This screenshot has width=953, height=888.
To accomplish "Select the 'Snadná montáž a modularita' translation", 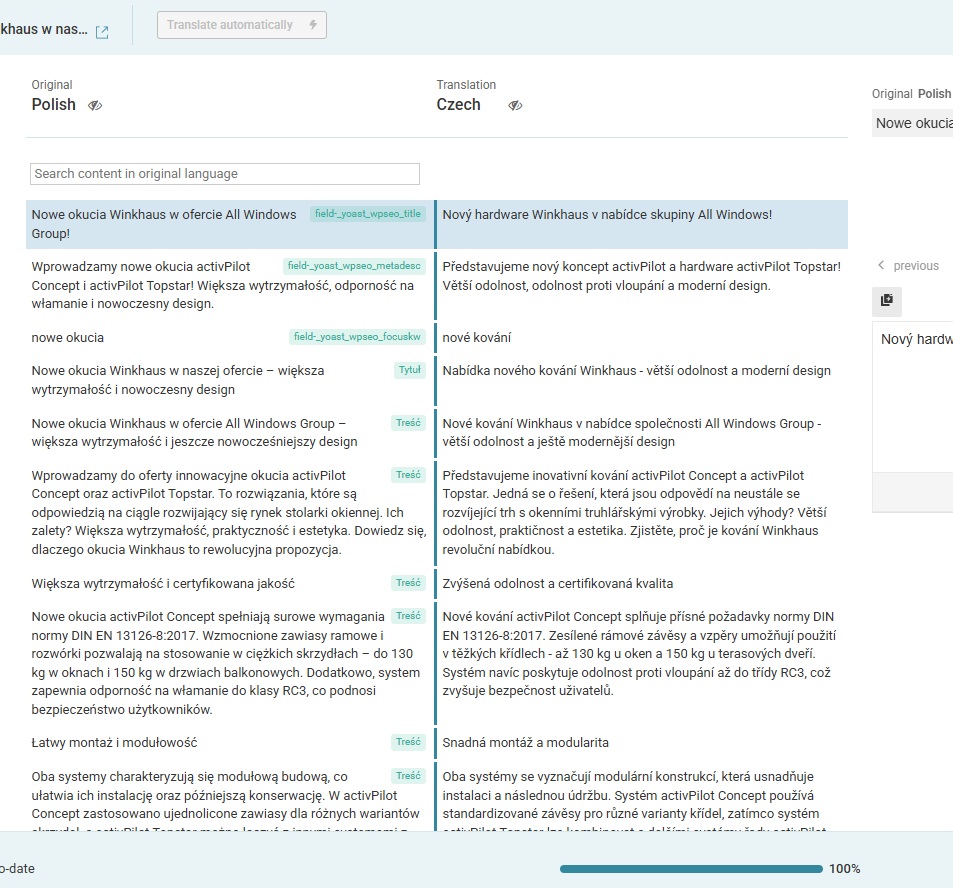I will pos(525,743).
